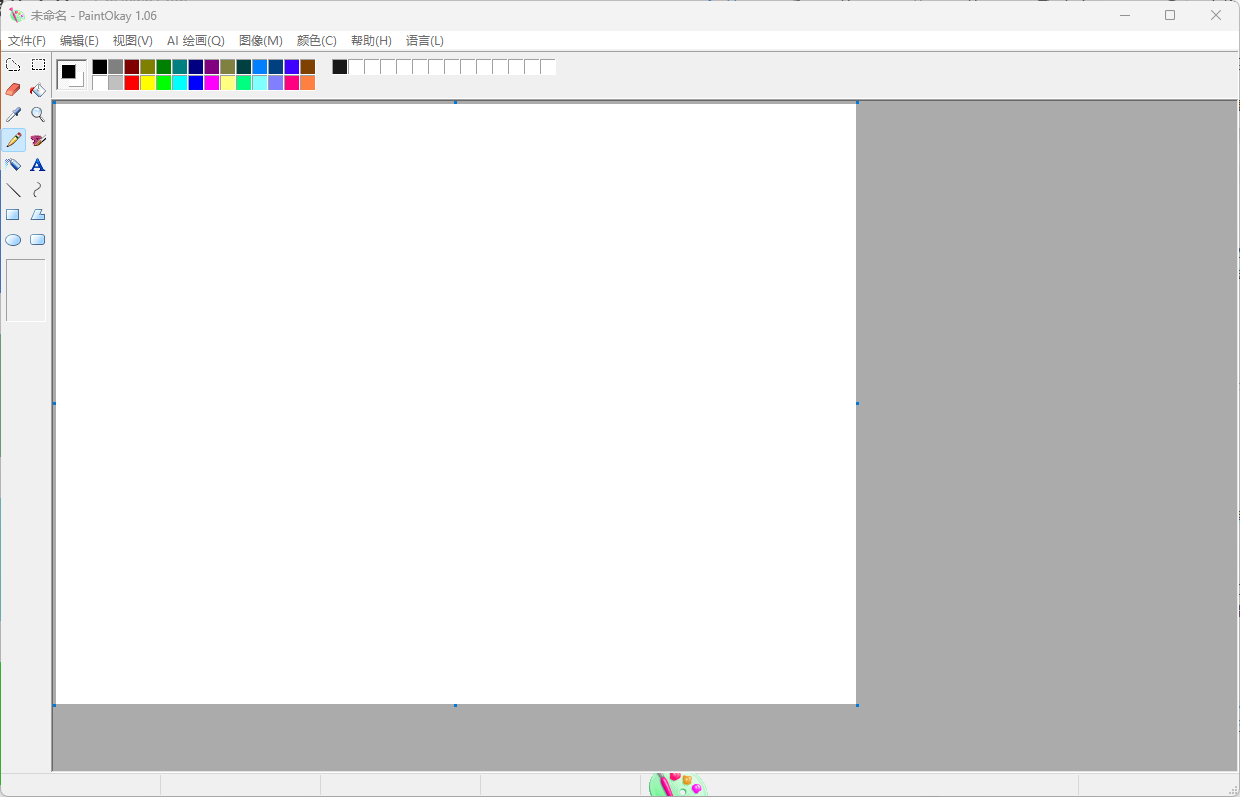
Task: Select the free-form selection tool
Action: pyautogui.click(x=13, y=65)
